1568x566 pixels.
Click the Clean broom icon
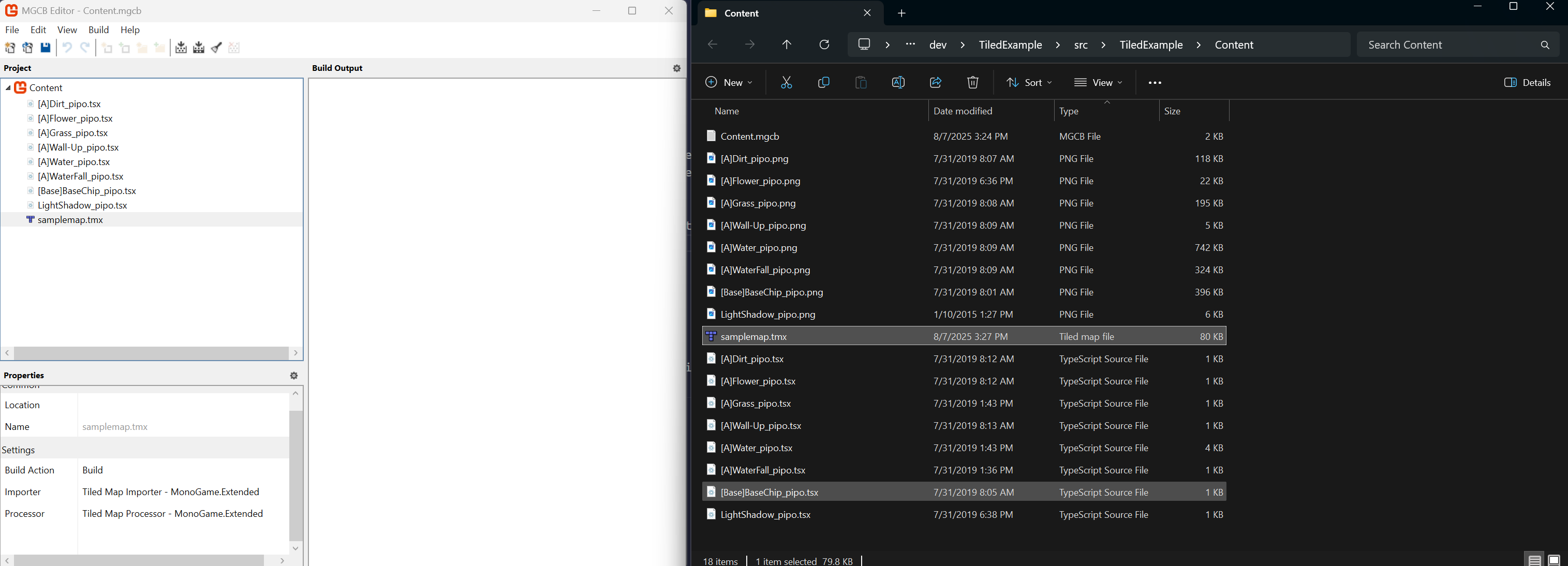pos(216,48)
